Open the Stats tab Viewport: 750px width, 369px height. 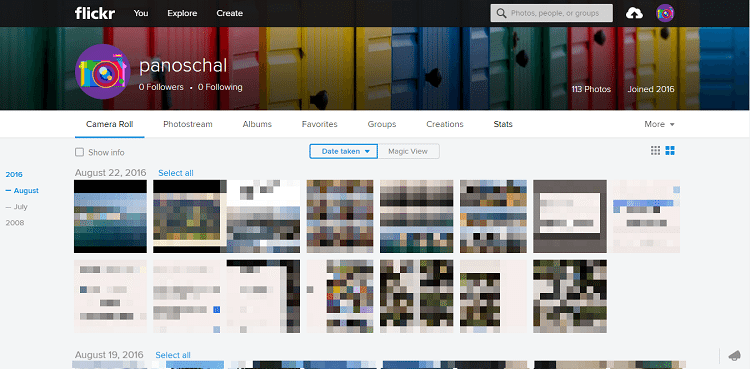pyautogui.click(x=503, y=124)
